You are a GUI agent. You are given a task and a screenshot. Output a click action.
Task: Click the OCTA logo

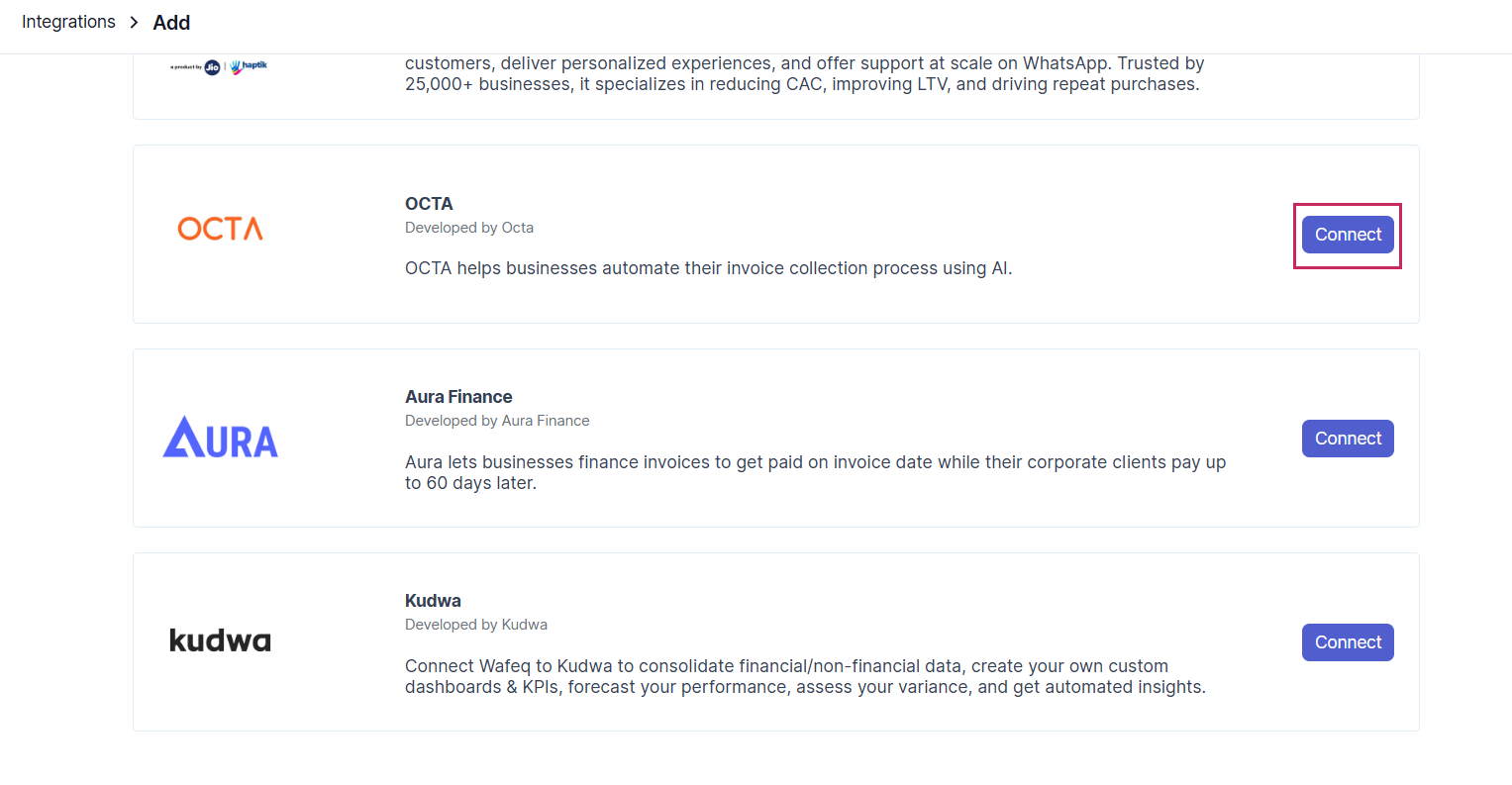click(x=220, y=230)
